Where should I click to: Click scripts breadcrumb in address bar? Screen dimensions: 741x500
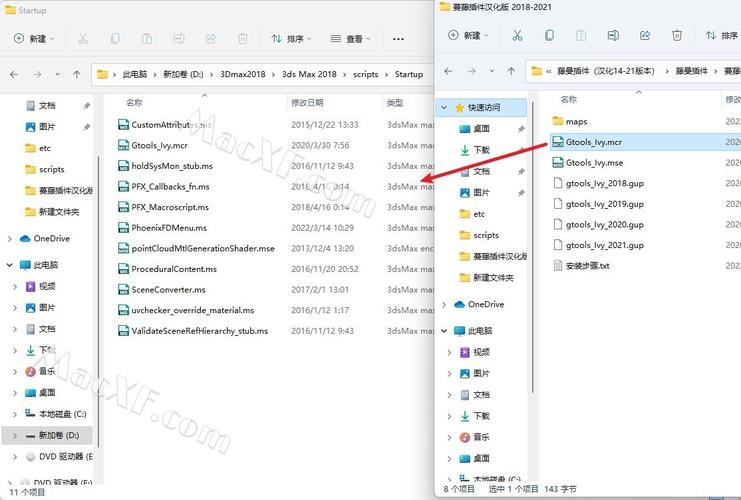pyautogui.click(x=366, y=74)
